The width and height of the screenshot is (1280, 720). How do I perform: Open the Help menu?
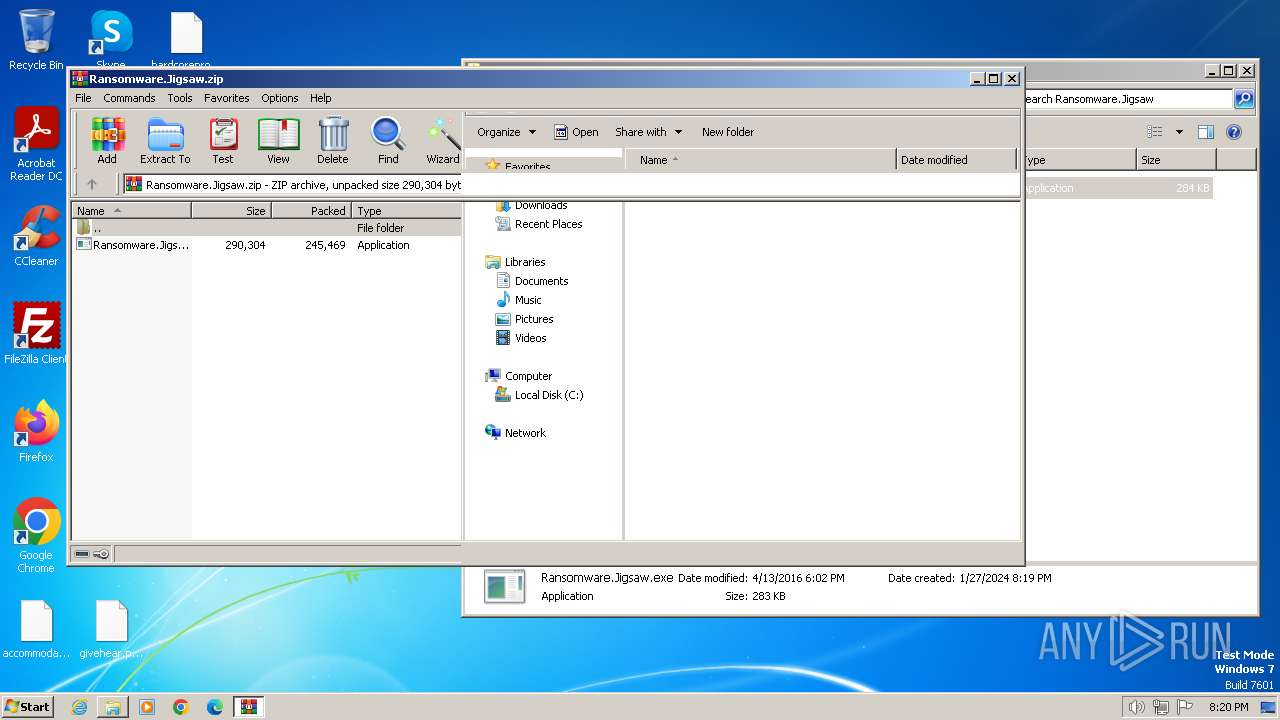(x=320, y=98)
